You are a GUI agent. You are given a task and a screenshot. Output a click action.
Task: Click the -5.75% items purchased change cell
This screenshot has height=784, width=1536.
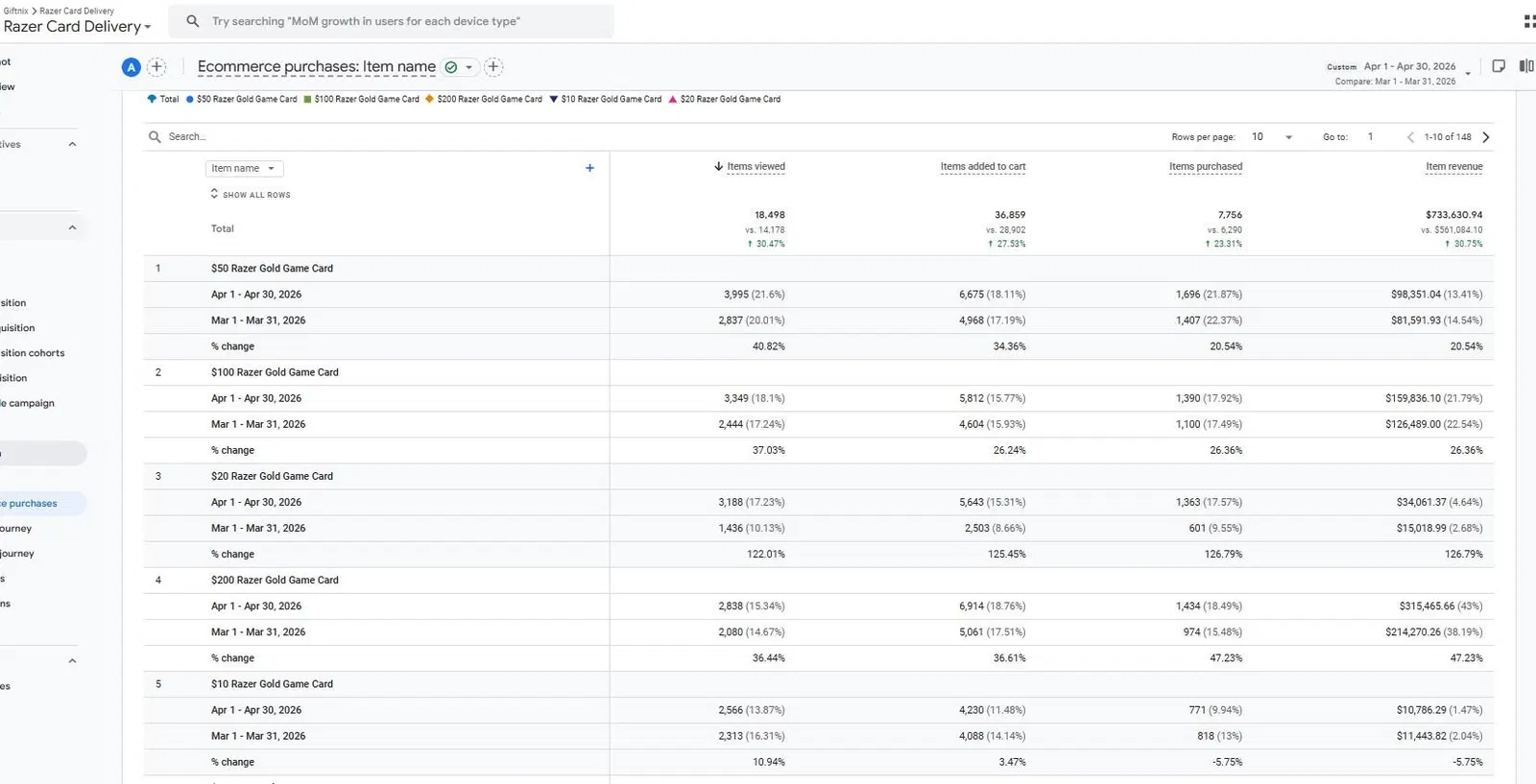coord(1227,762)
